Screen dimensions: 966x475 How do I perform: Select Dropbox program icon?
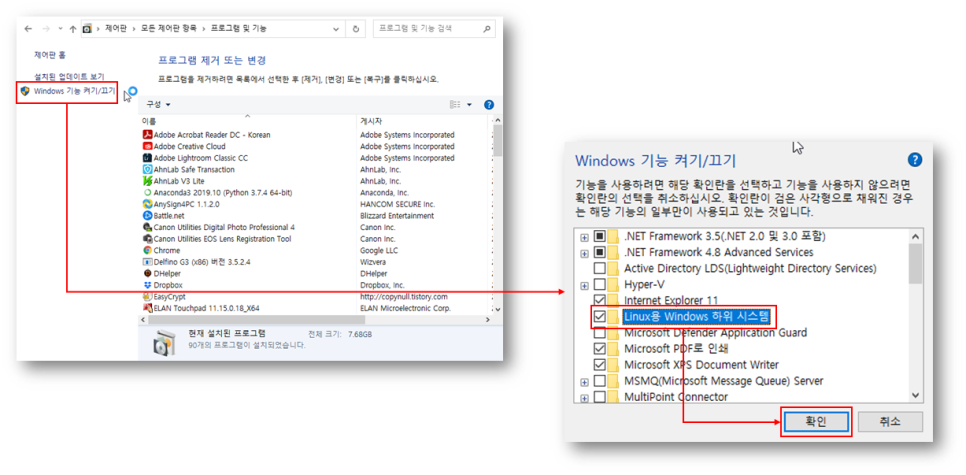pos(147,285)
